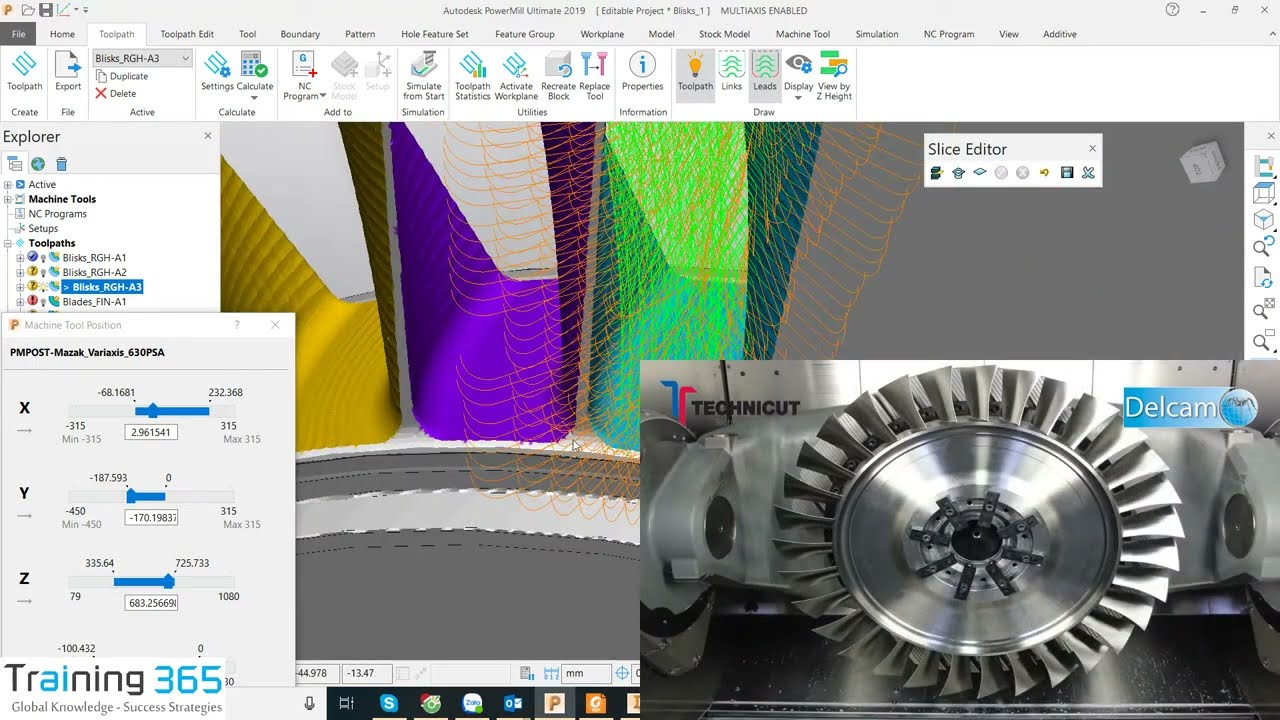Click the Export toolpath icon
1280x720 pixels.
click(x=68, y=65)
